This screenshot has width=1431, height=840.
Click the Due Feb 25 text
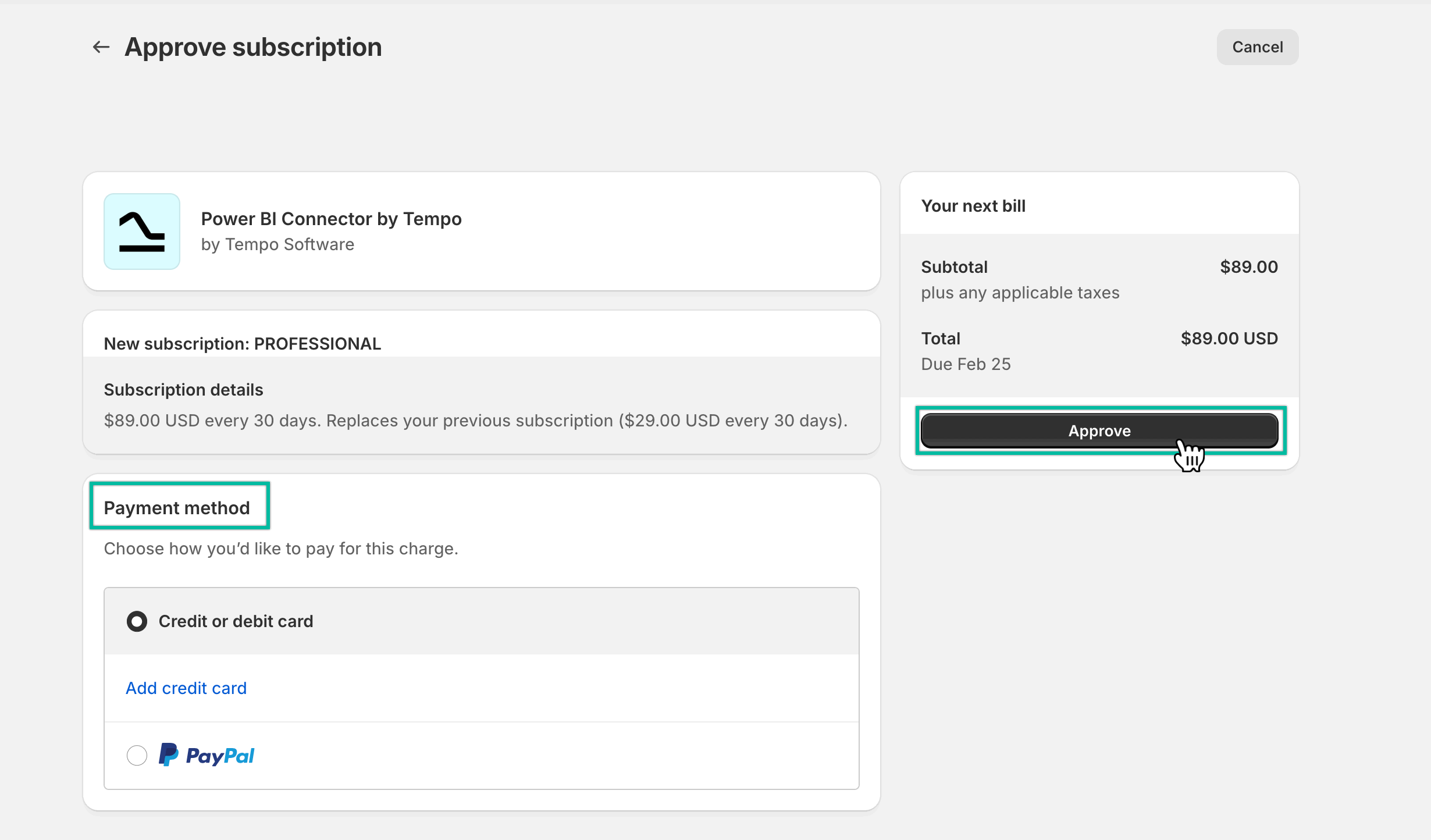pos(966,364)
